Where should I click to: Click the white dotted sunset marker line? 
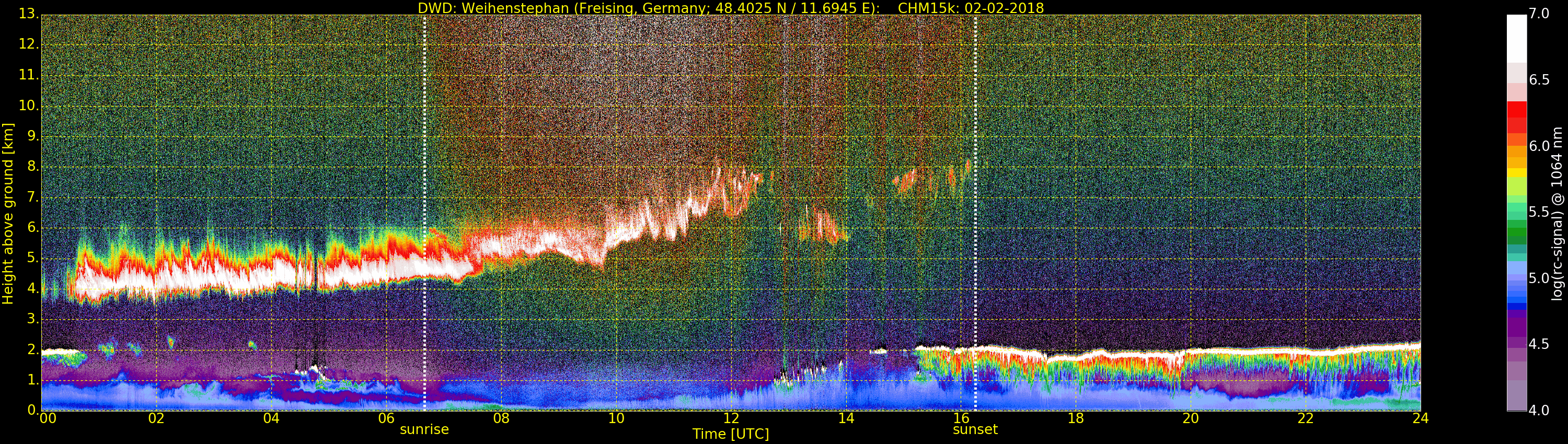[975, 213]
